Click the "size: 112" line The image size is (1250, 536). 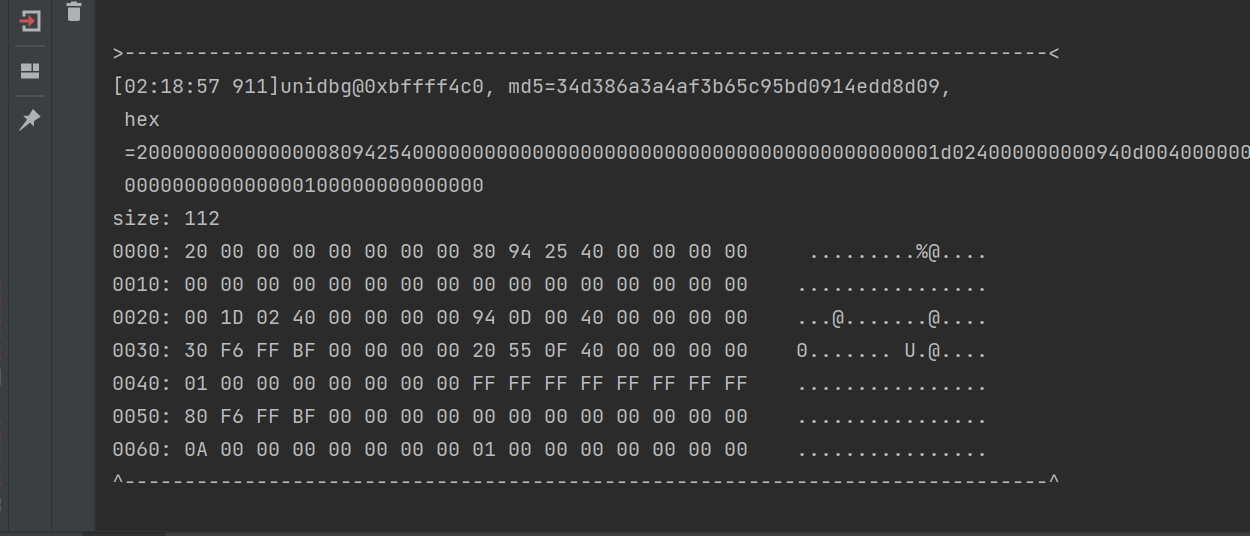(x=166, y=219)
